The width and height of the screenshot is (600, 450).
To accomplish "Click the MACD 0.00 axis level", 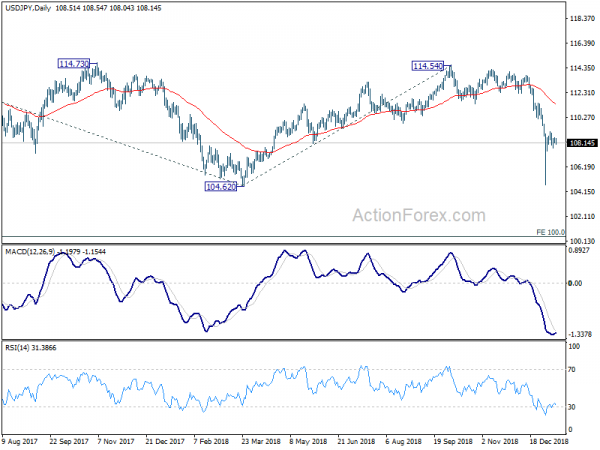I will tap(576, 284).
